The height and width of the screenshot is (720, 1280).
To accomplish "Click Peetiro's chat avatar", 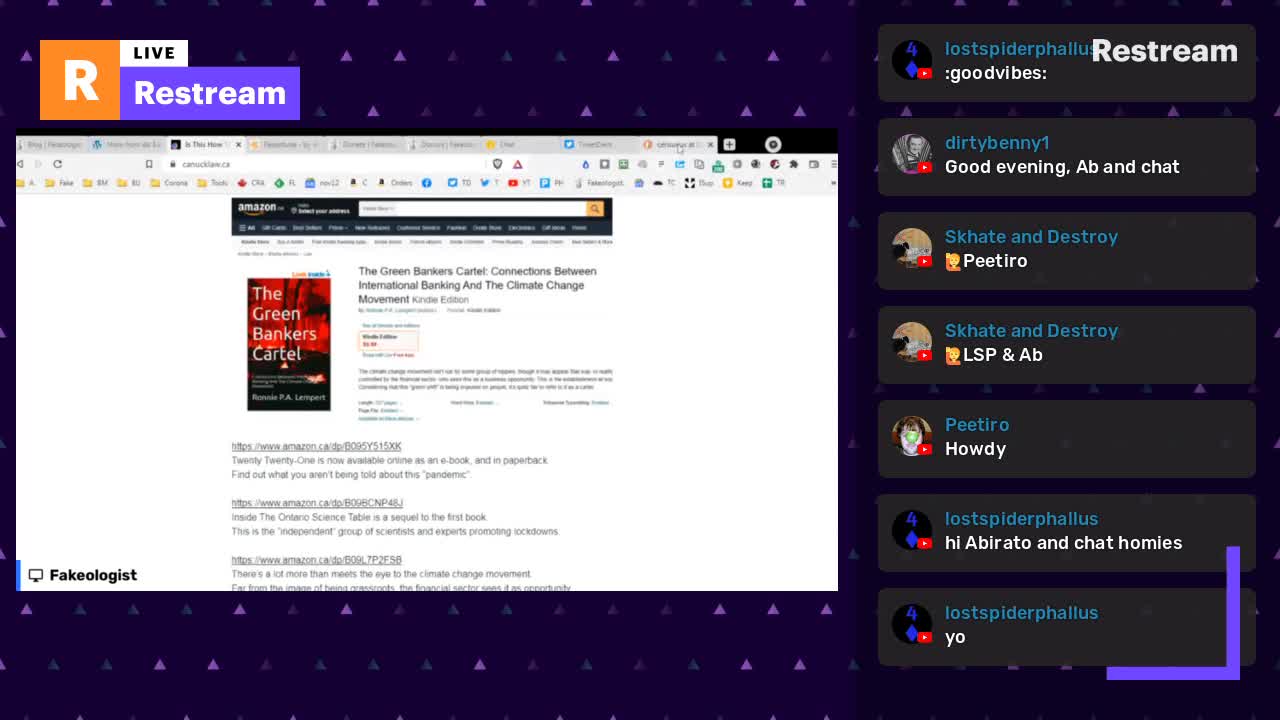I will point(912,436).
